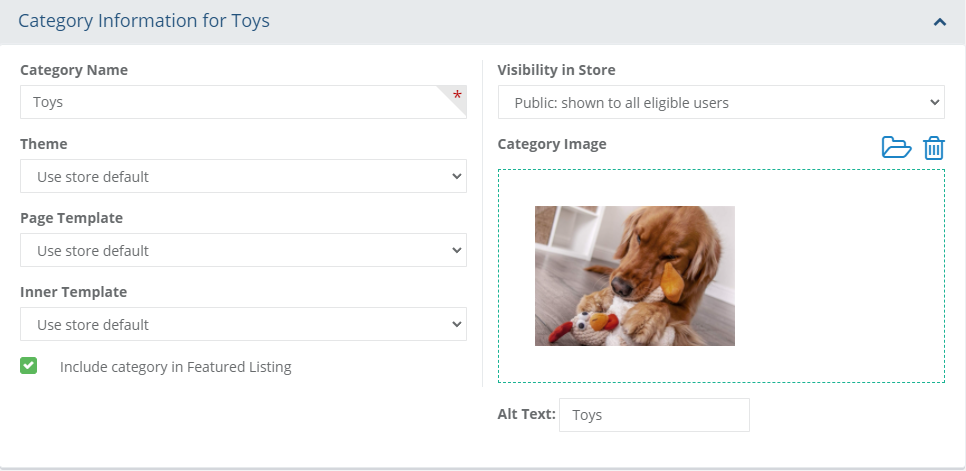
Task: Click into the Alt Text field
Action: (654, 415)
